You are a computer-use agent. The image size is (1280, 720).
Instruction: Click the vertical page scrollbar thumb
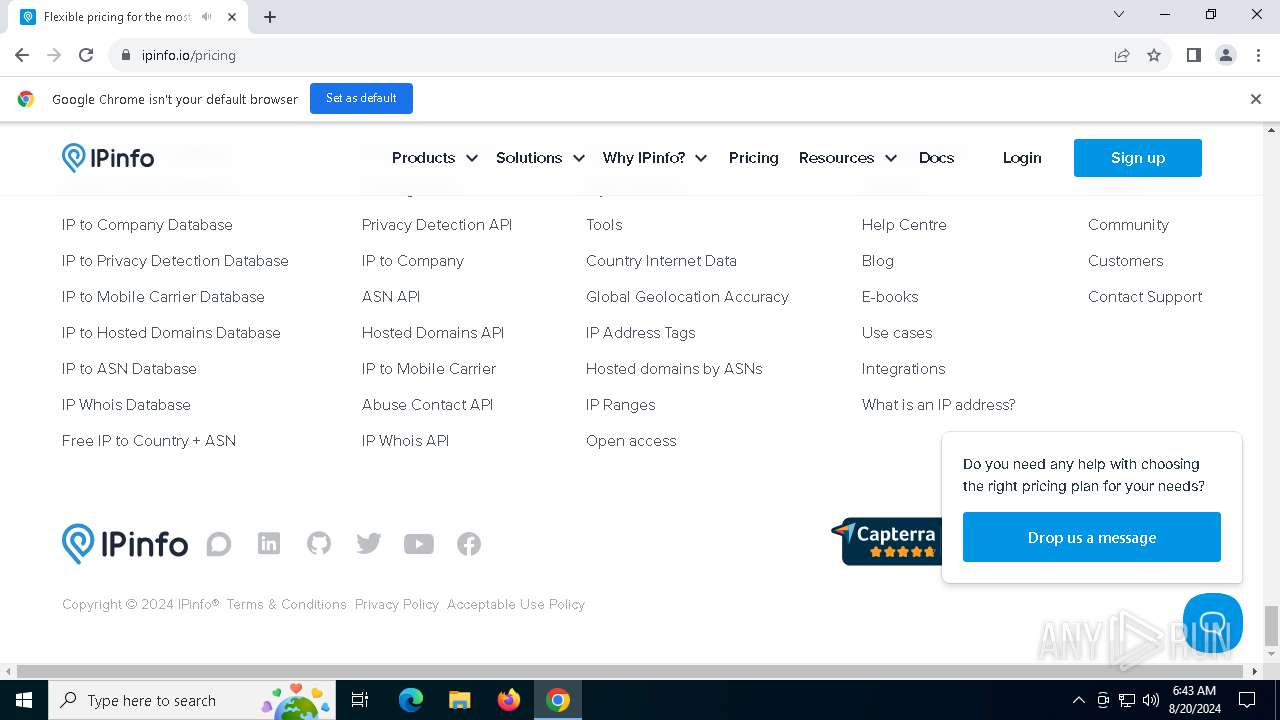1271,626
